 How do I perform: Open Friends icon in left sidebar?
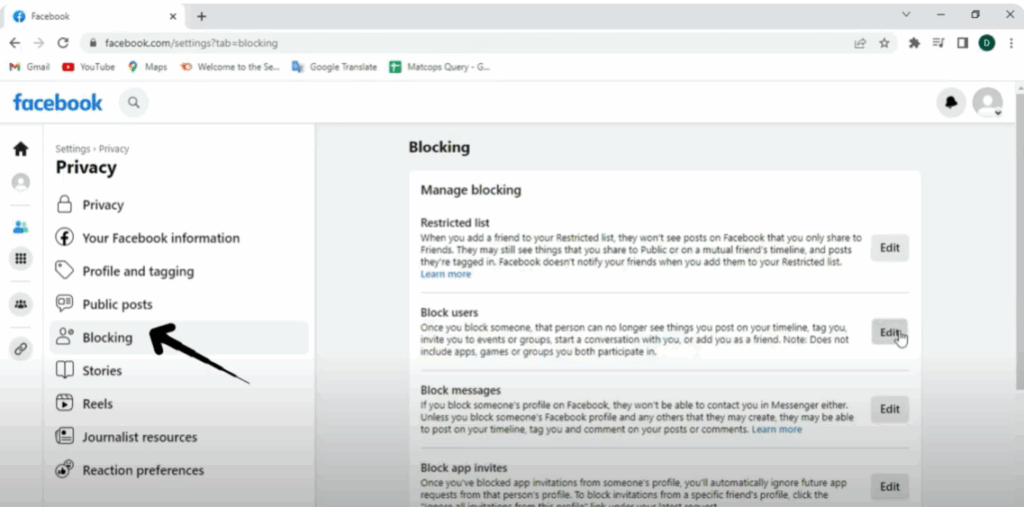pos(21,227)
